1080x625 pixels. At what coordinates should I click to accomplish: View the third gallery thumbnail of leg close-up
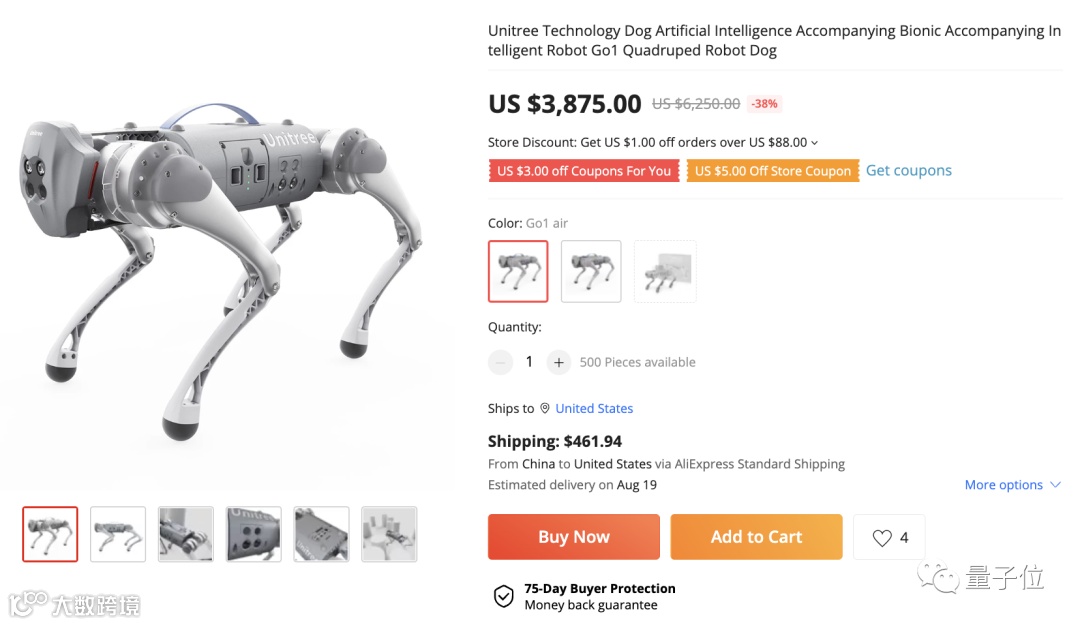(x=186, y=534)
